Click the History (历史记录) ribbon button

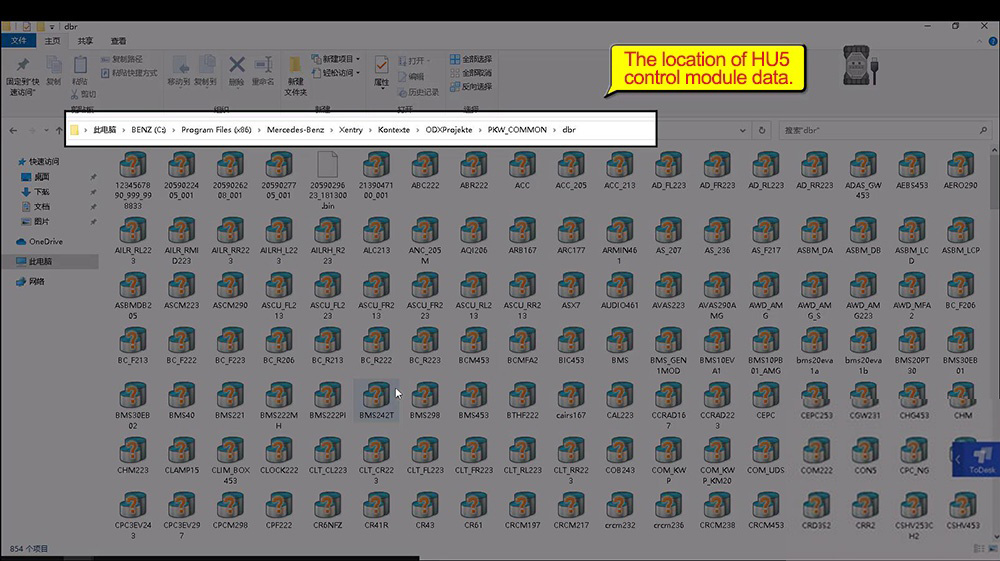(x=418, y=92)
